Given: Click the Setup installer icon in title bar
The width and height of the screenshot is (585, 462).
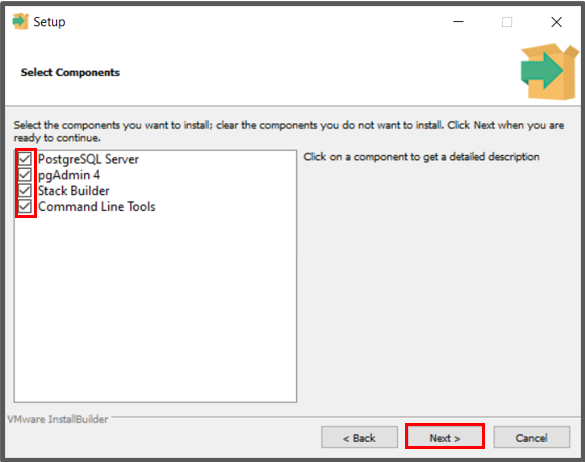Looking at the screenshot, I should (21, 22).
